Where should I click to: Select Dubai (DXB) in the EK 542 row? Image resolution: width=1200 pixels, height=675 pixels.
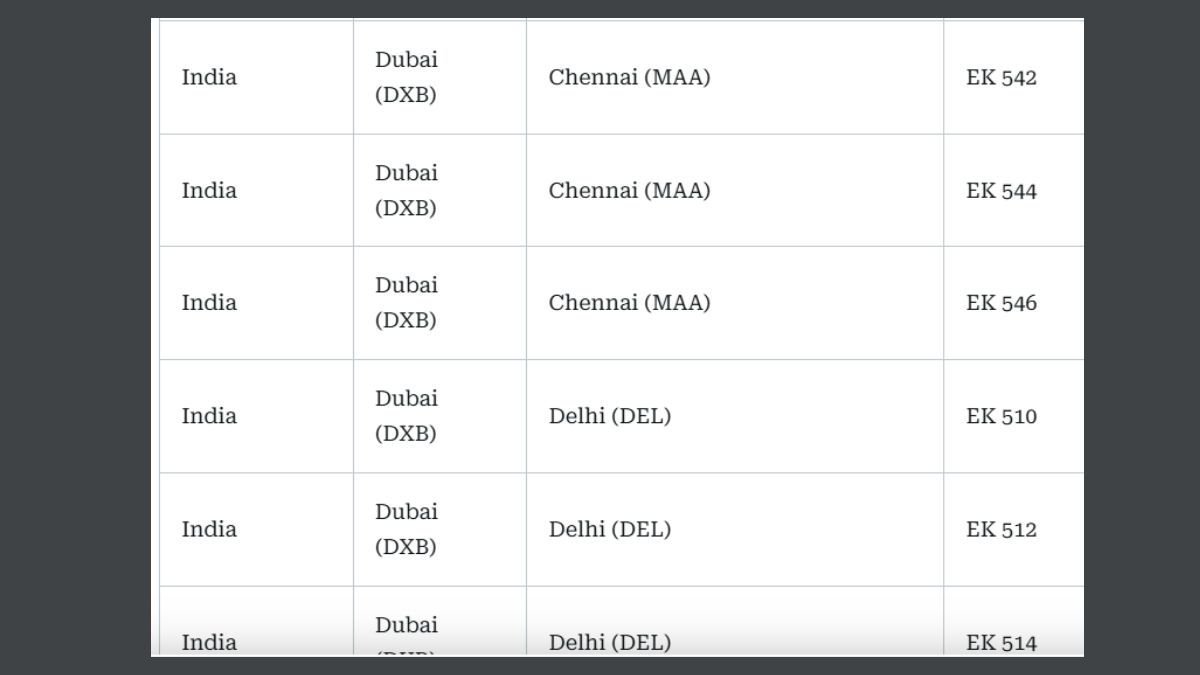coord(406,78)
